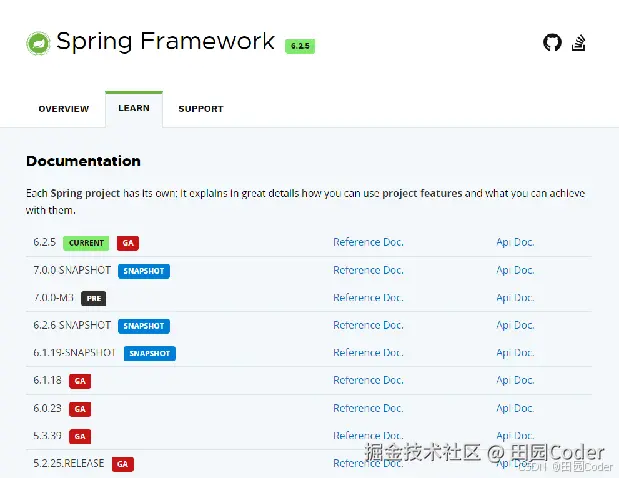Click the version text 7.0.0-M3

click(x=54, y=298)
